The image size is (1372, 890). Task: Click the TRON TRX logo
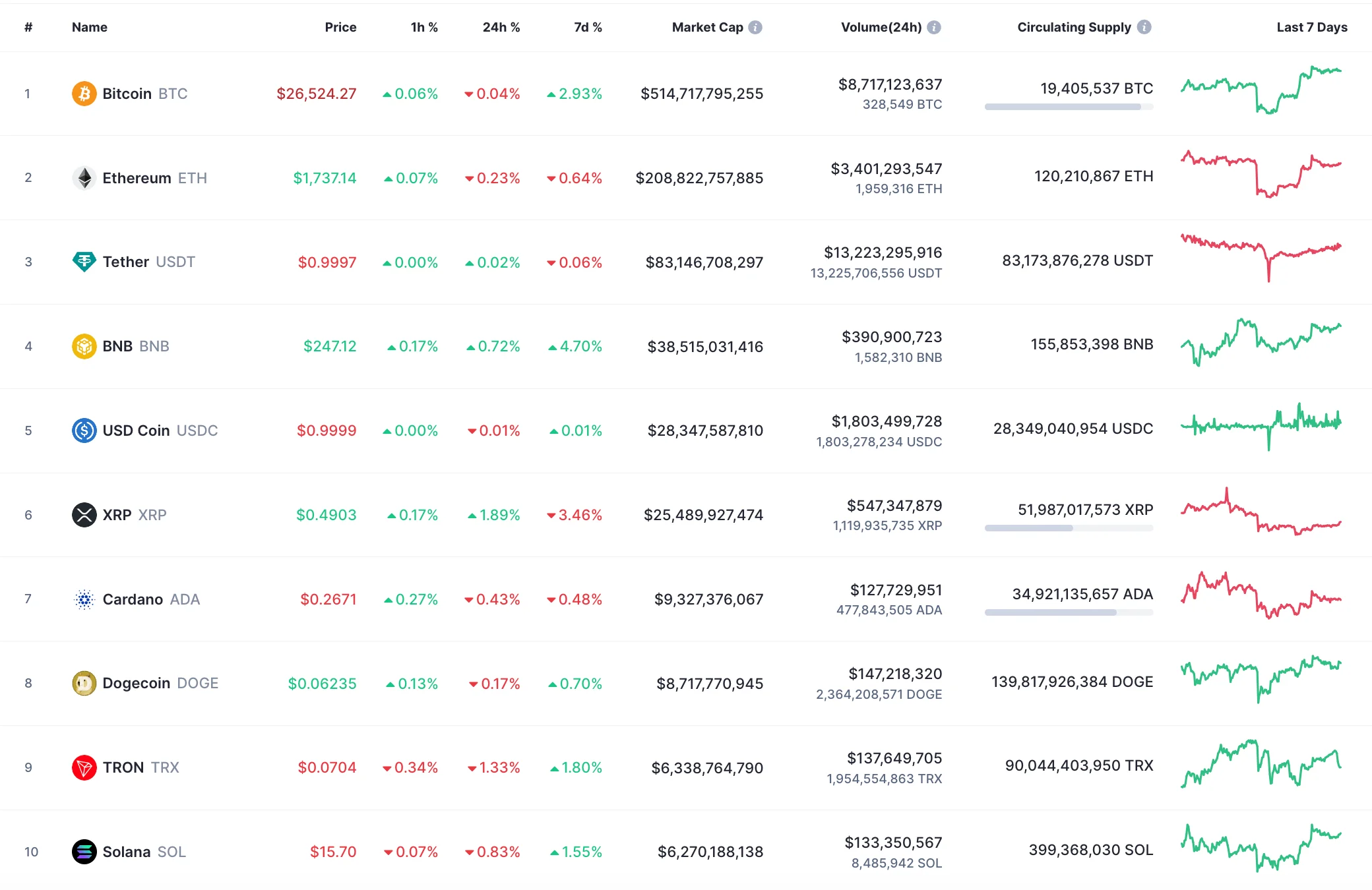tap(83, 767)
